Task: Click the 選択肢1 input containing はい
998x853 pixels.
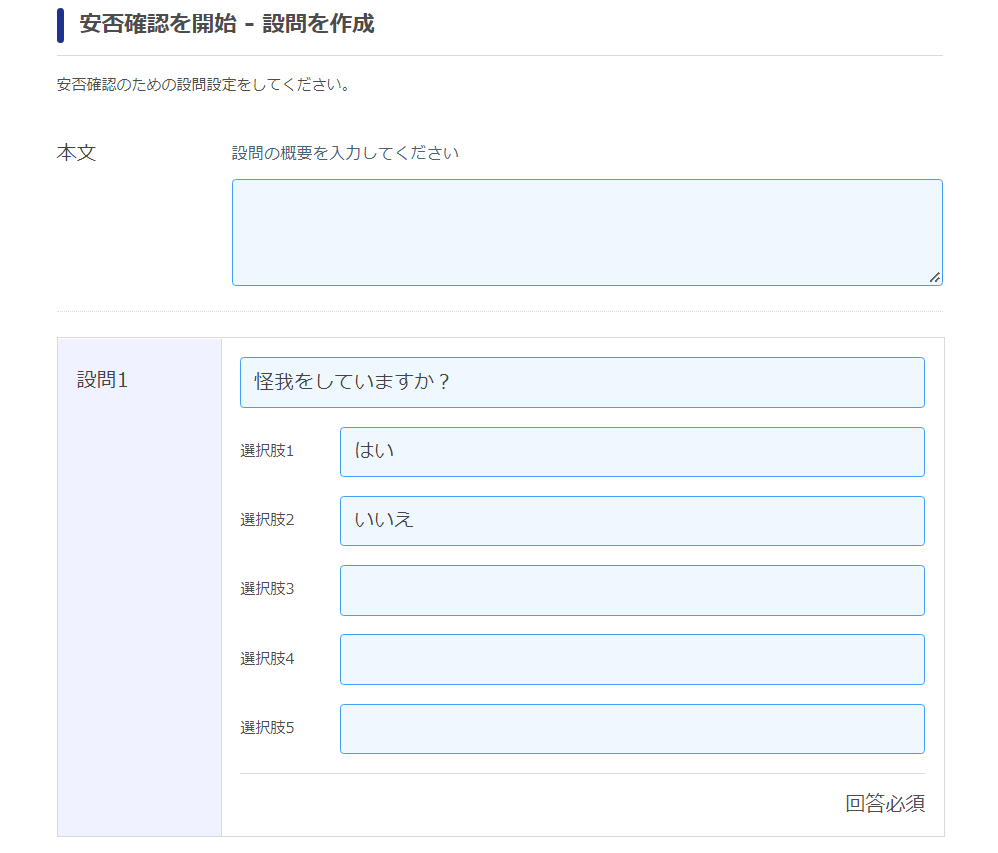Action: 632,452
